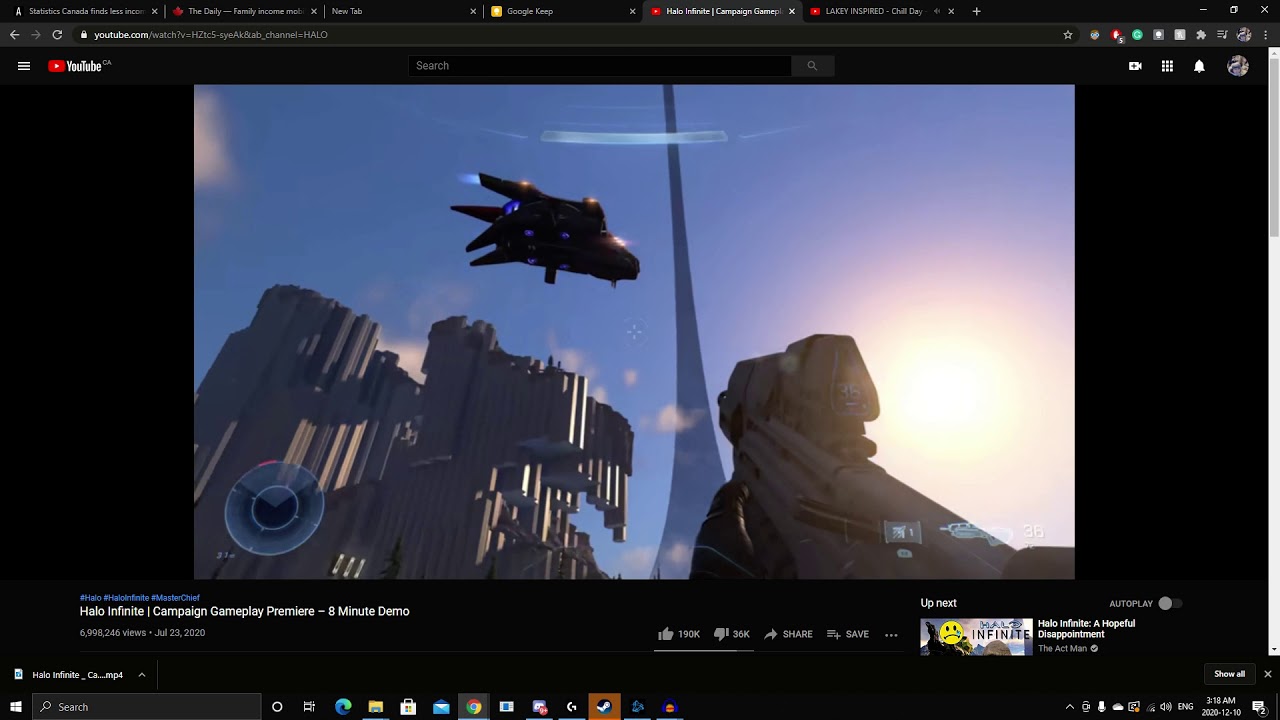This screenshot has width=1280, height=720.
Task: Click the YouTube search magnifier button
Action: [812, 66]
